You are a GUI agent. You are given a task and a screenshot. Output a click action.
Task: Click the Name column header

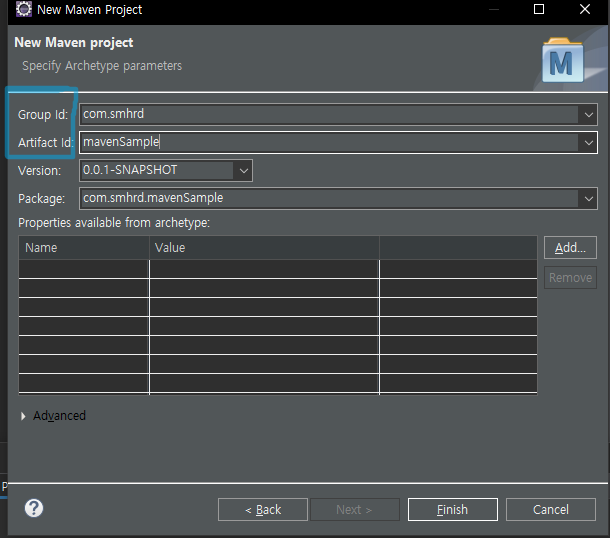coord(84,247)
